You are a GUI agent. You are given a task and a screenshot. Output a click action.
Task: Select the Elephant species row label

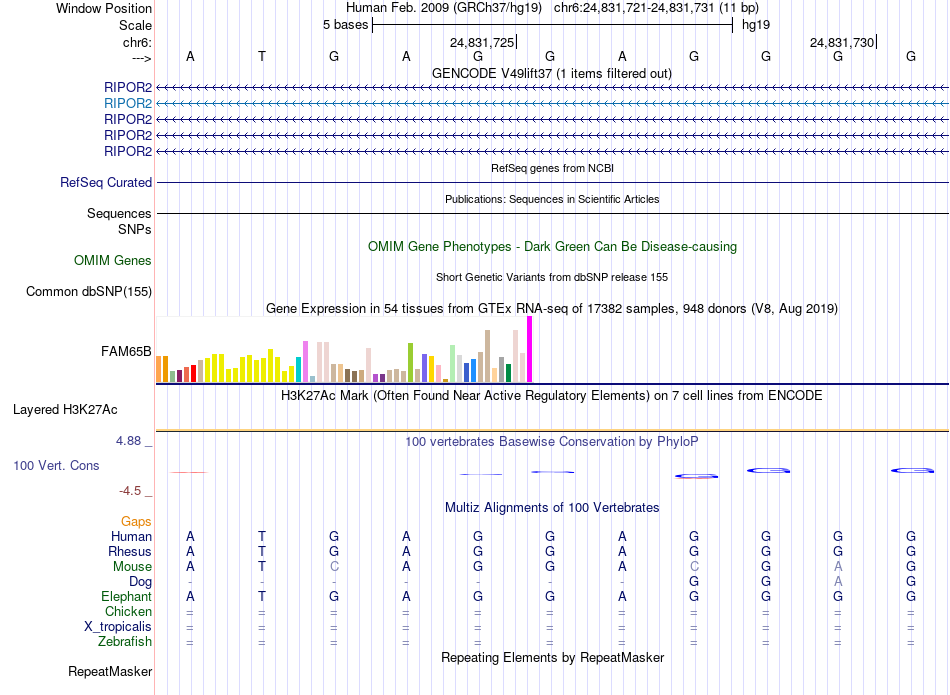127,596
